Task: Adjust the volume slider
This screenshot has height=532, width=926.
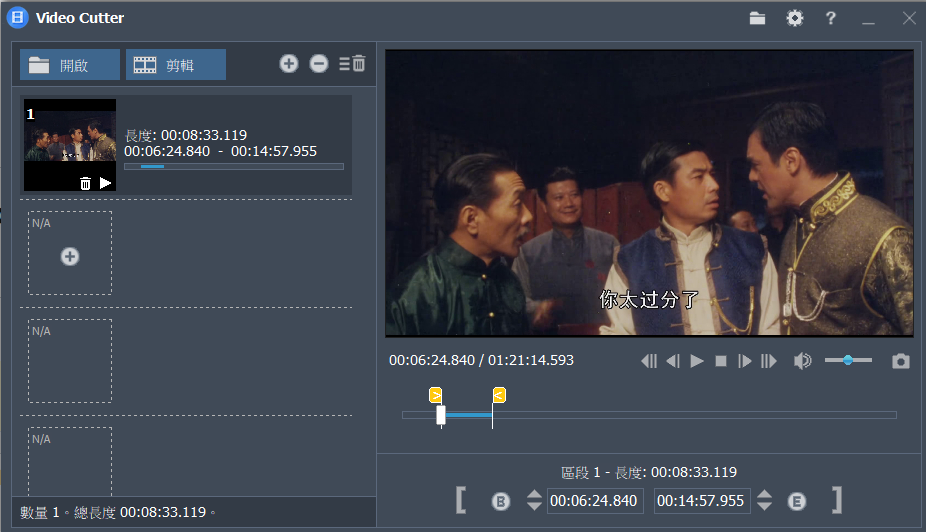Action: pos(848,360)
